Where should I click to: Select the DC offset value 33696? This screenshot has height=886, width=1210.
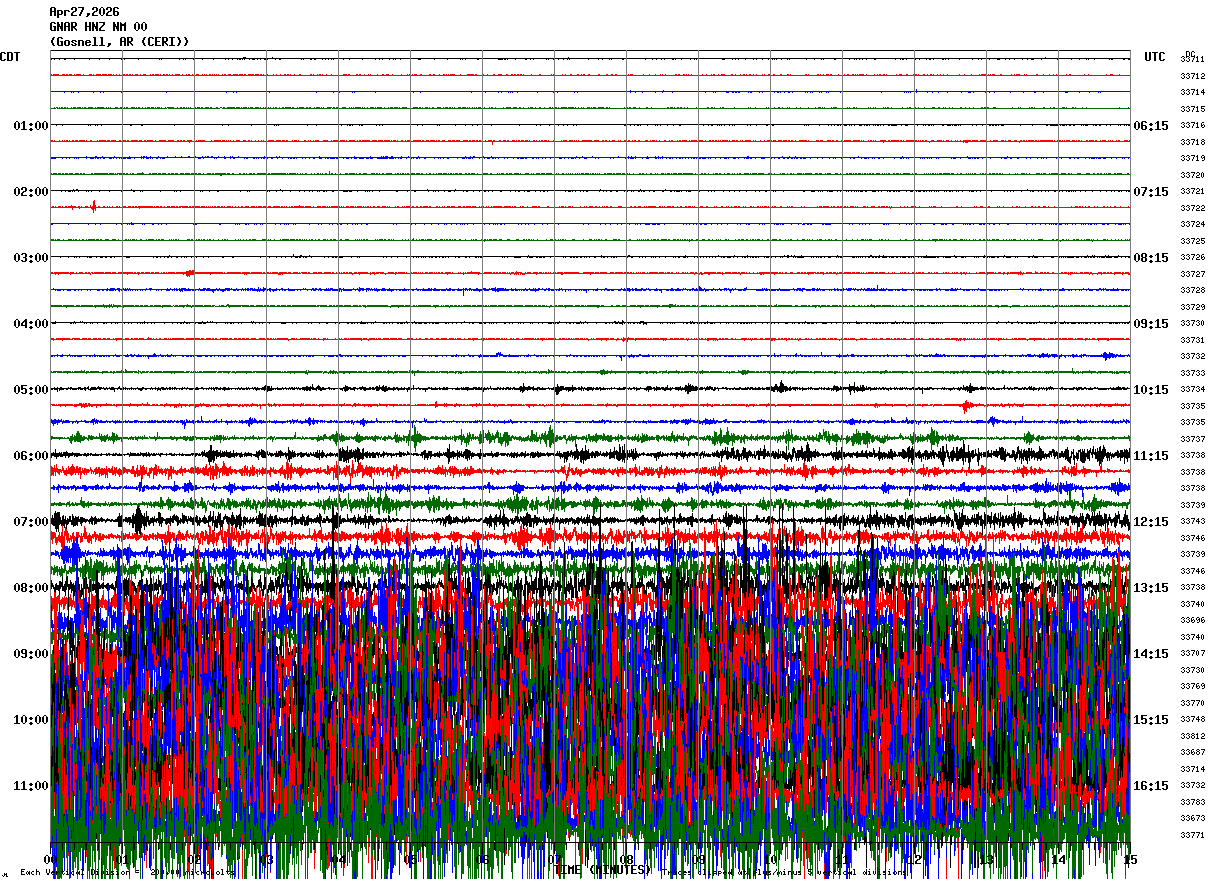point(1192,621)
